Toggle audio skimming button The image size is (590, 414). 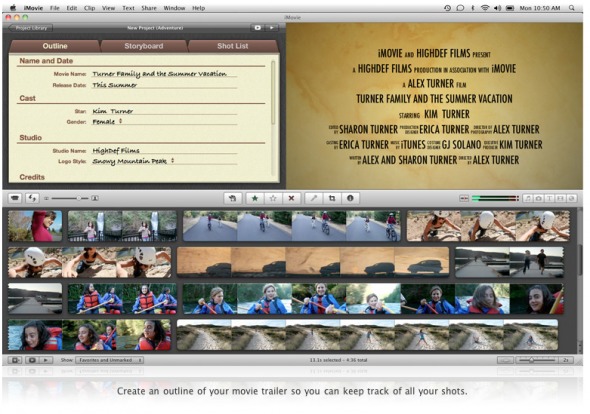coord(464,198)
